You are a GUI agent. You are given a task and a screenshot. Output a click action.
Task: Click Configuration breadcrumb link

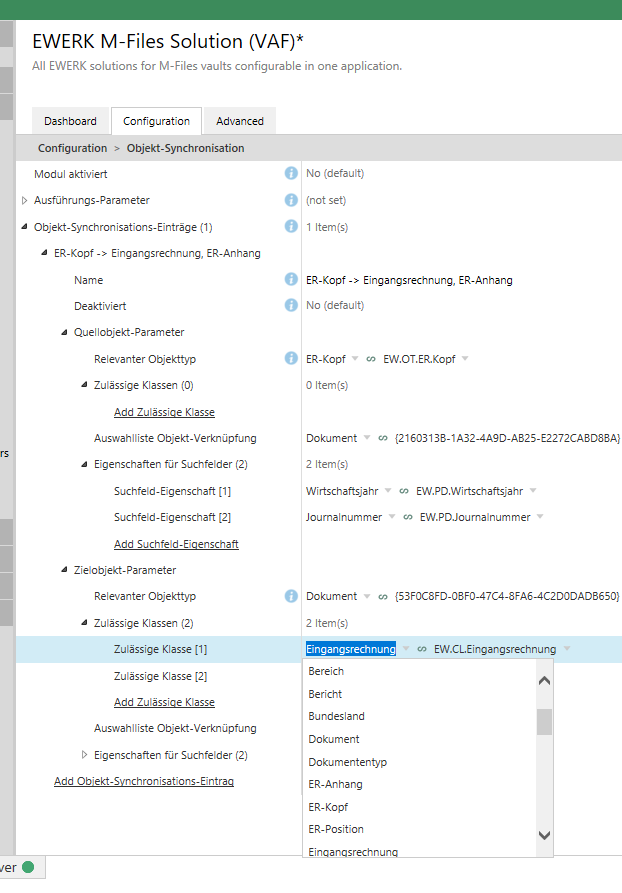(x=72, y=148)
